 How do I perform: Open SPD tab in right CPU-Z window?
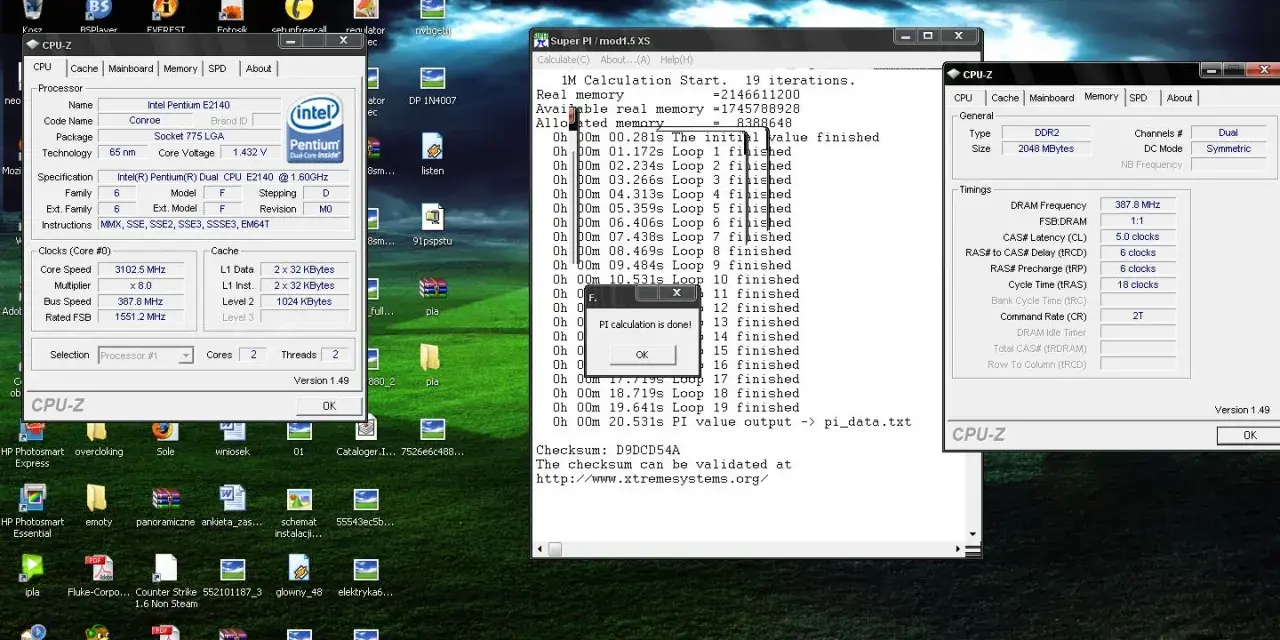point(1138,98)
